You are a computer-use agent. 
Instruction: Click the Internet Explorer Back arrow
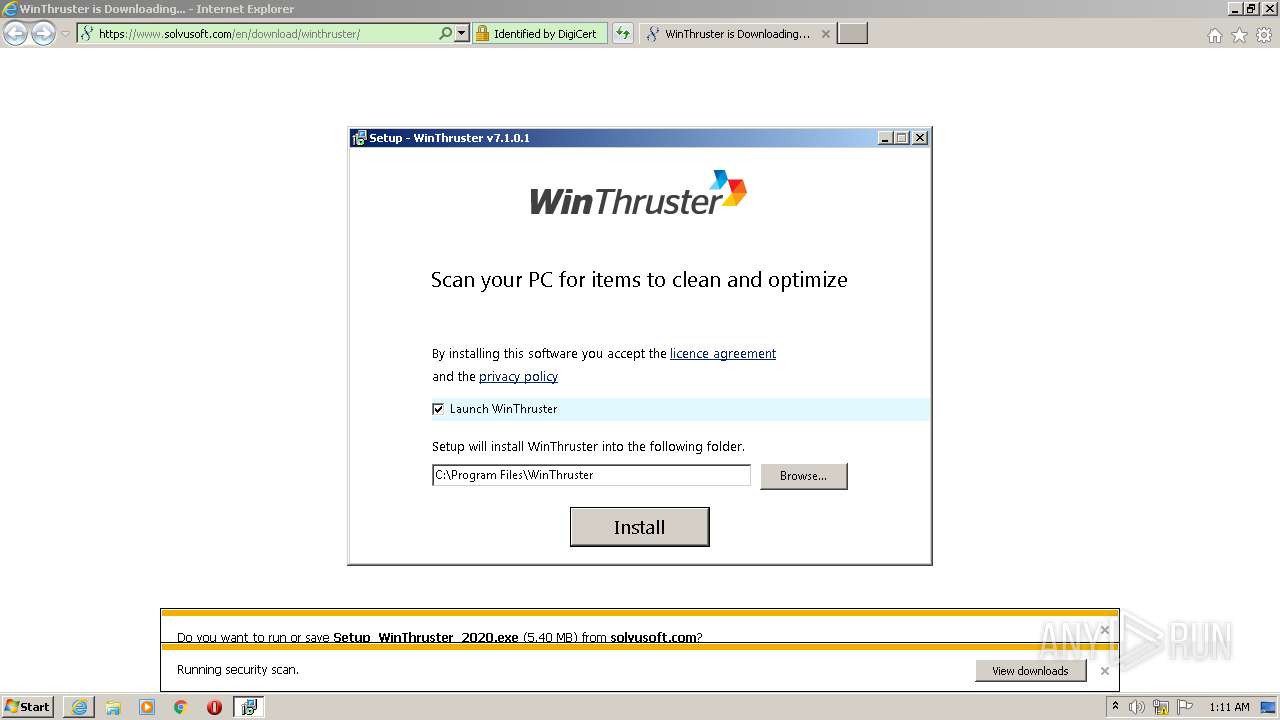point(16,34)
